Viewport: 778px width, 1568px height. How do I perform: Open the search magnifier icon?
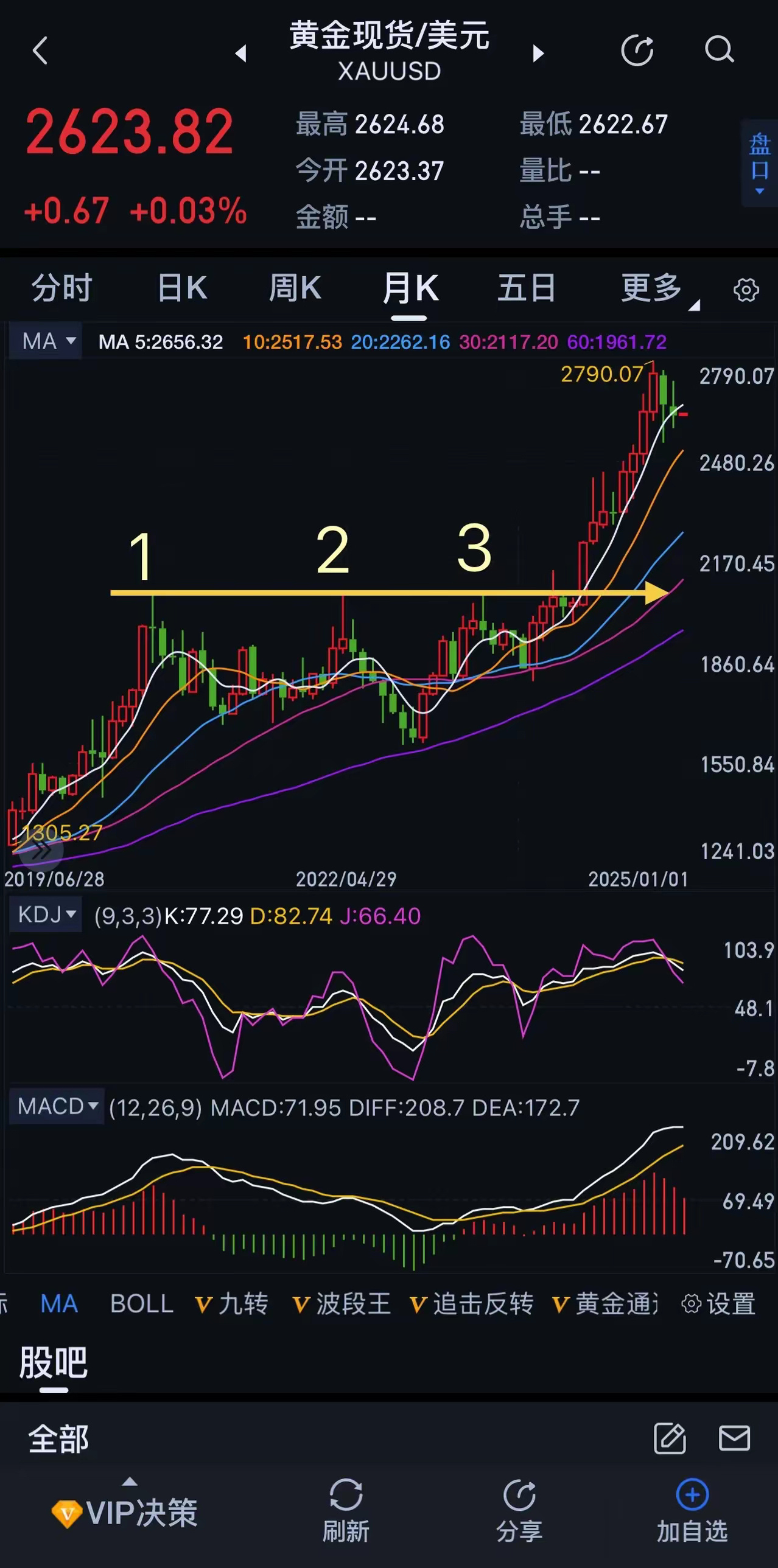pyautogui.click(x=720, y=50)
